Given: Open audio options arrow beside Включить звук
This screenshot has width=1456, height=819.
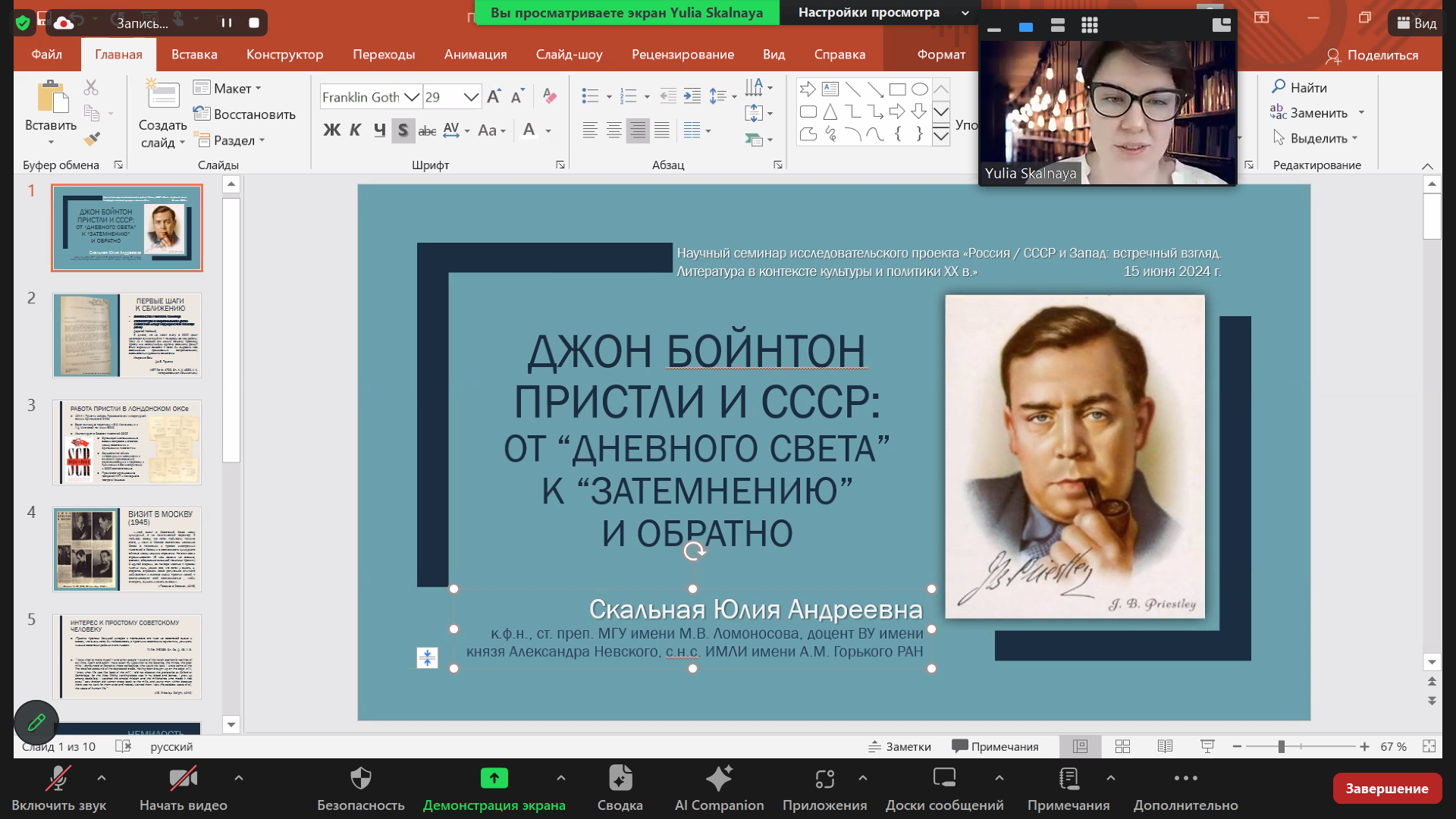Looking at the screenshot, I should click(x=102, y=777).
